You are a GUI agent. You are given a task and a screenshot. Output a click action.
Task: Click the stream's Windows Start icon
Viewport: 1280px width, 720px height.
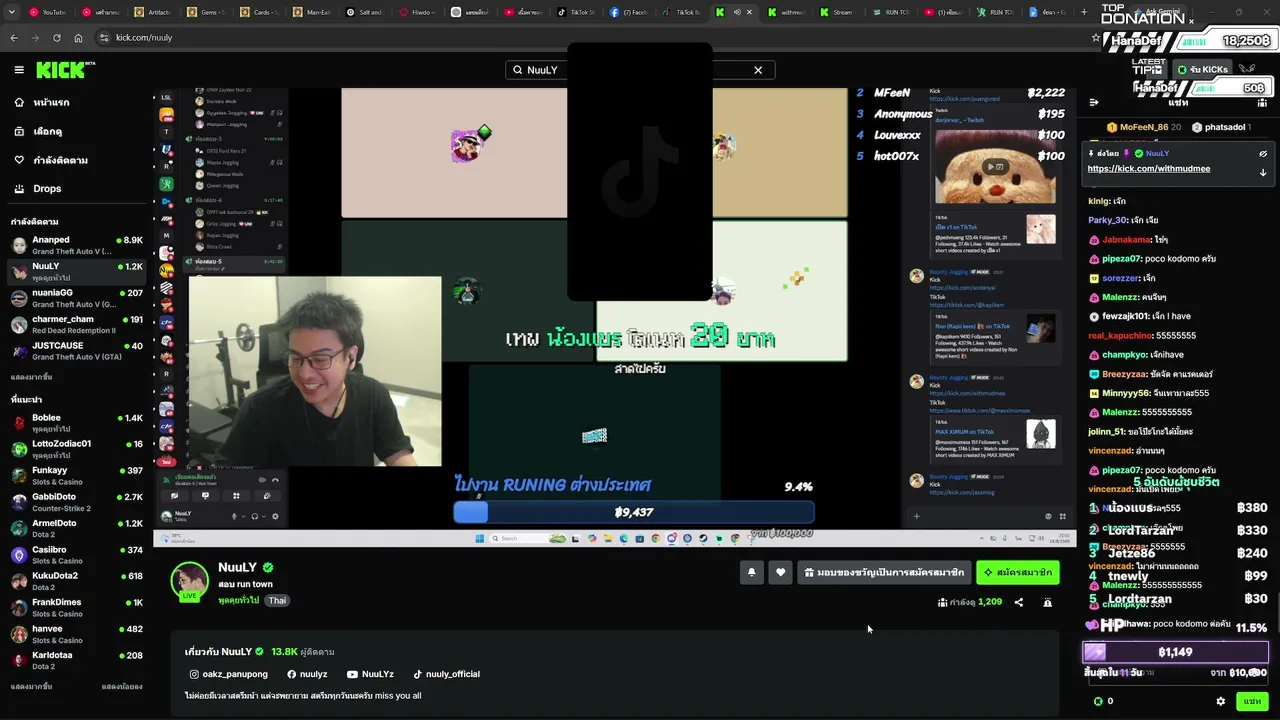pos(480,538)
